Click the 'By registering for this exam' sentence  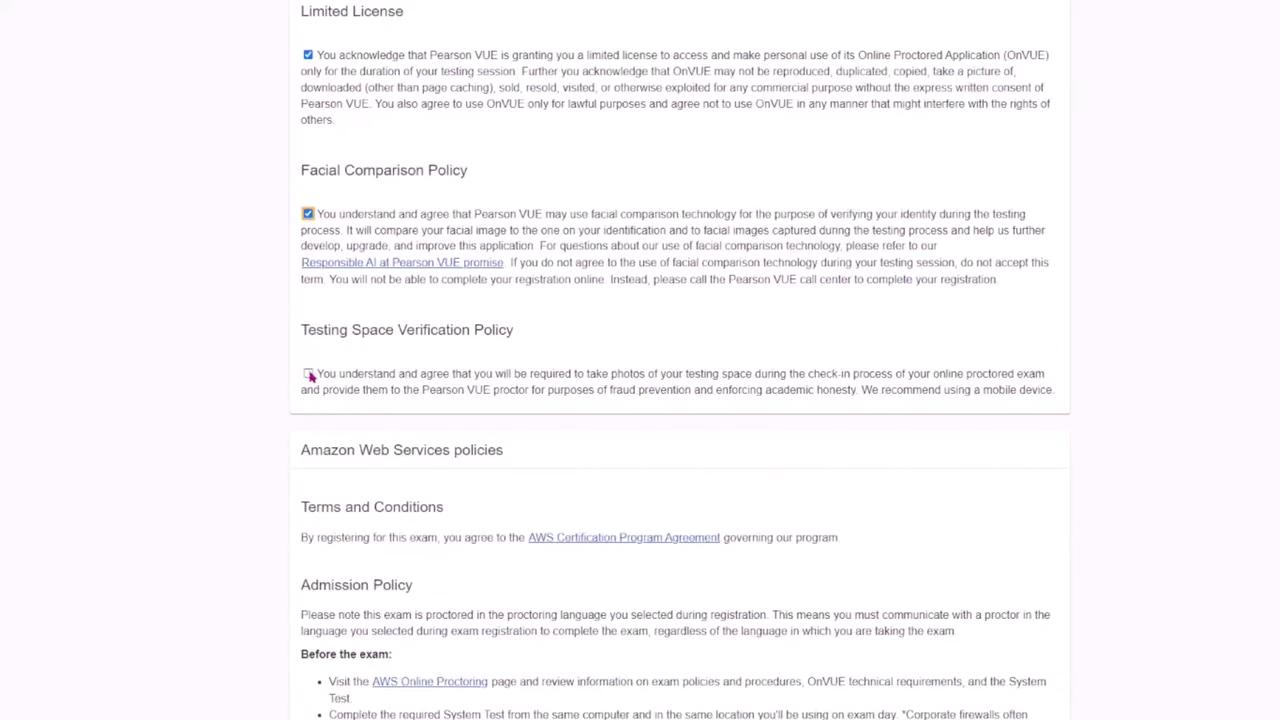[412, 538]
